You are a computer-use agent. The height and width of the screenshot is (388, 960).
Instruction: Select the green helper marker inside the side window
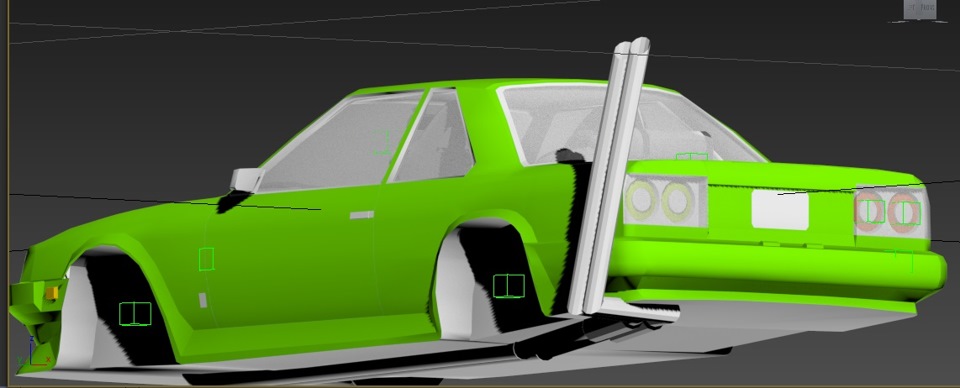pos(382,142)
